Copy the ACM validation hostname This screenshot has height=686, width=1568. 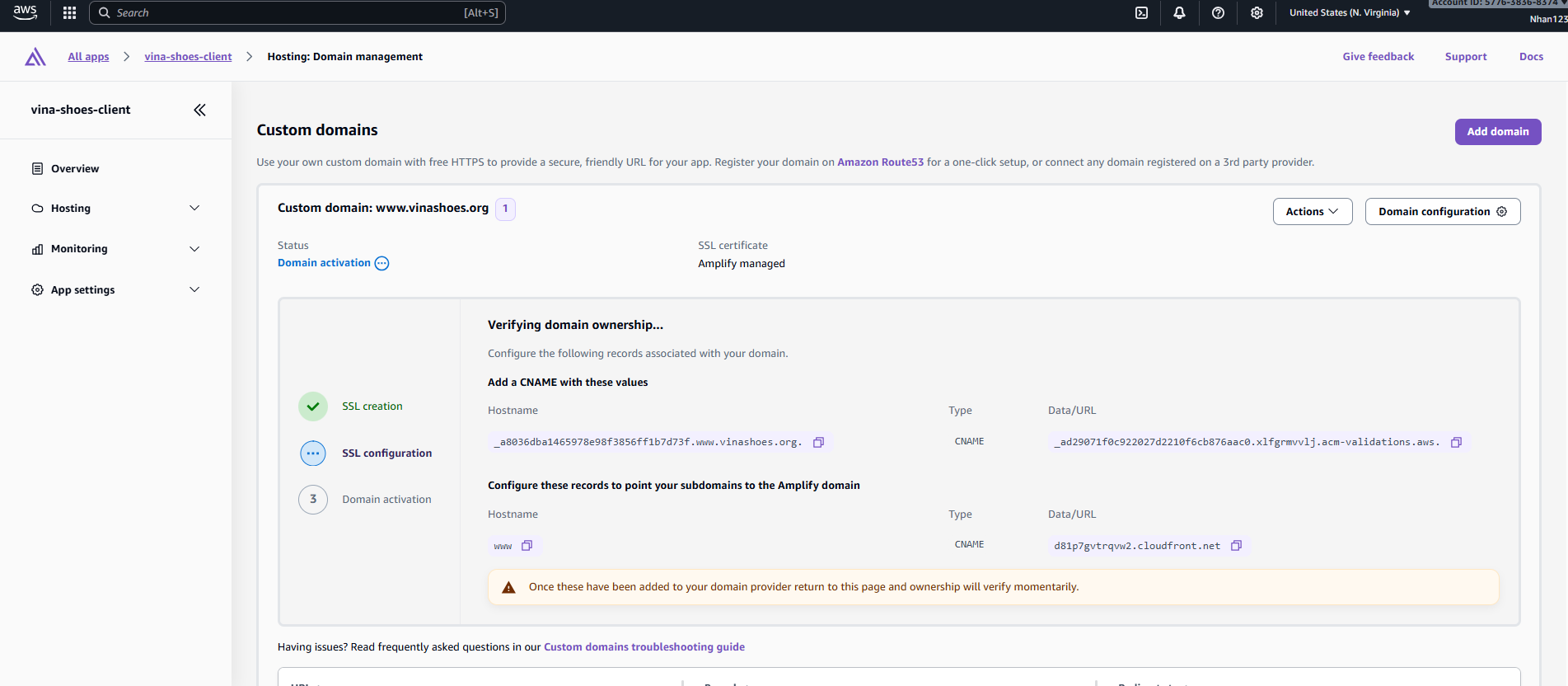(818, 442)
